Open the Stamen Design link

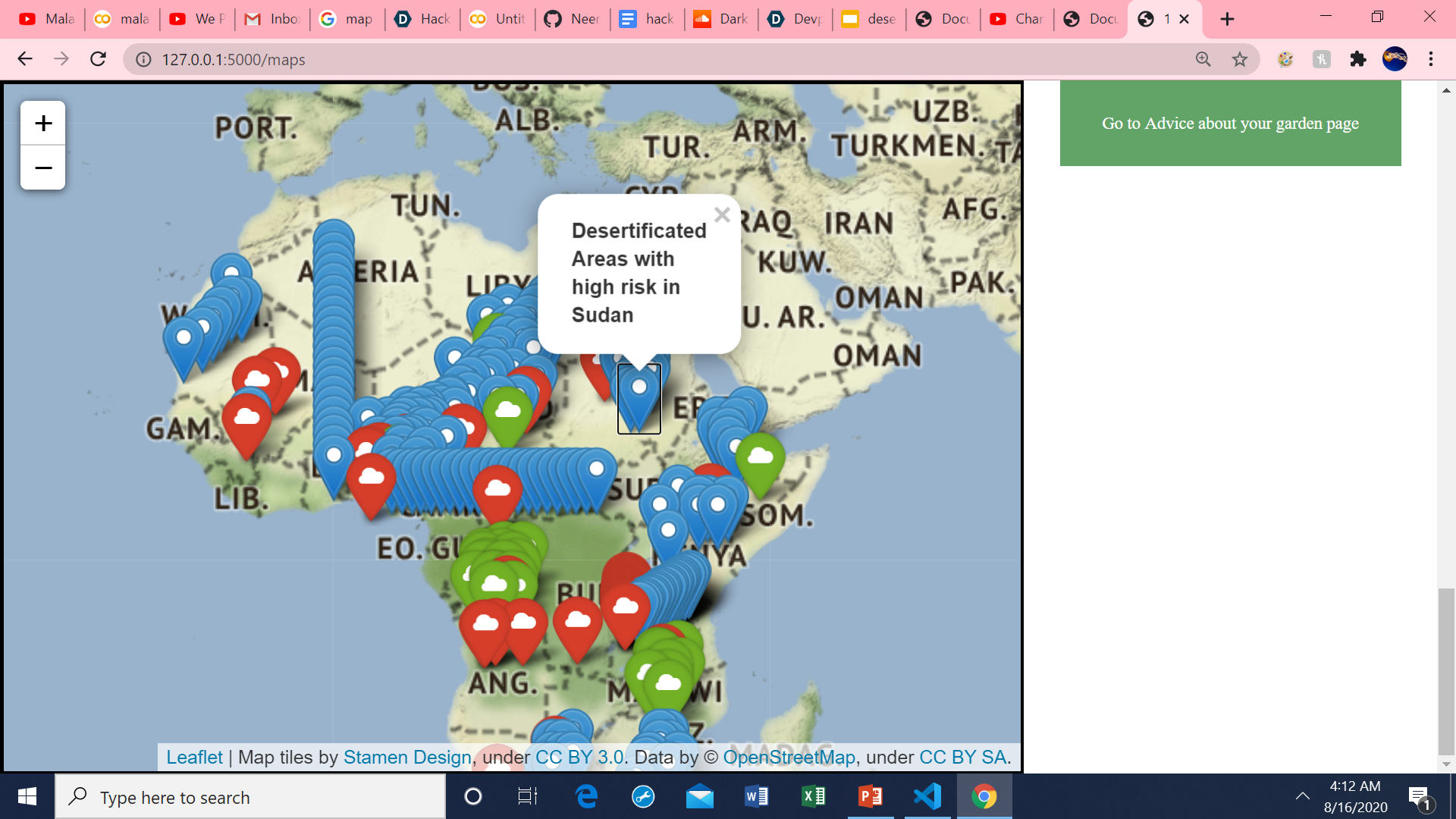tap(407, 757)
